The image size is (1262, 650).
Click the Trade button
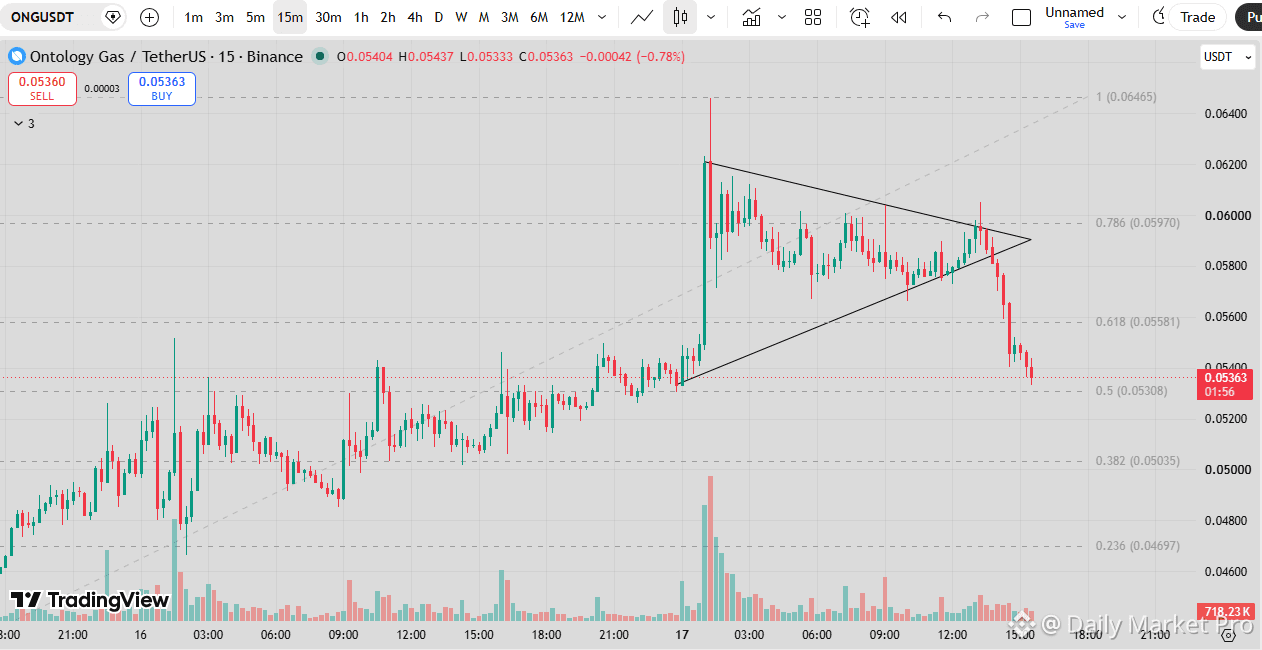[x=1197, y=17]
